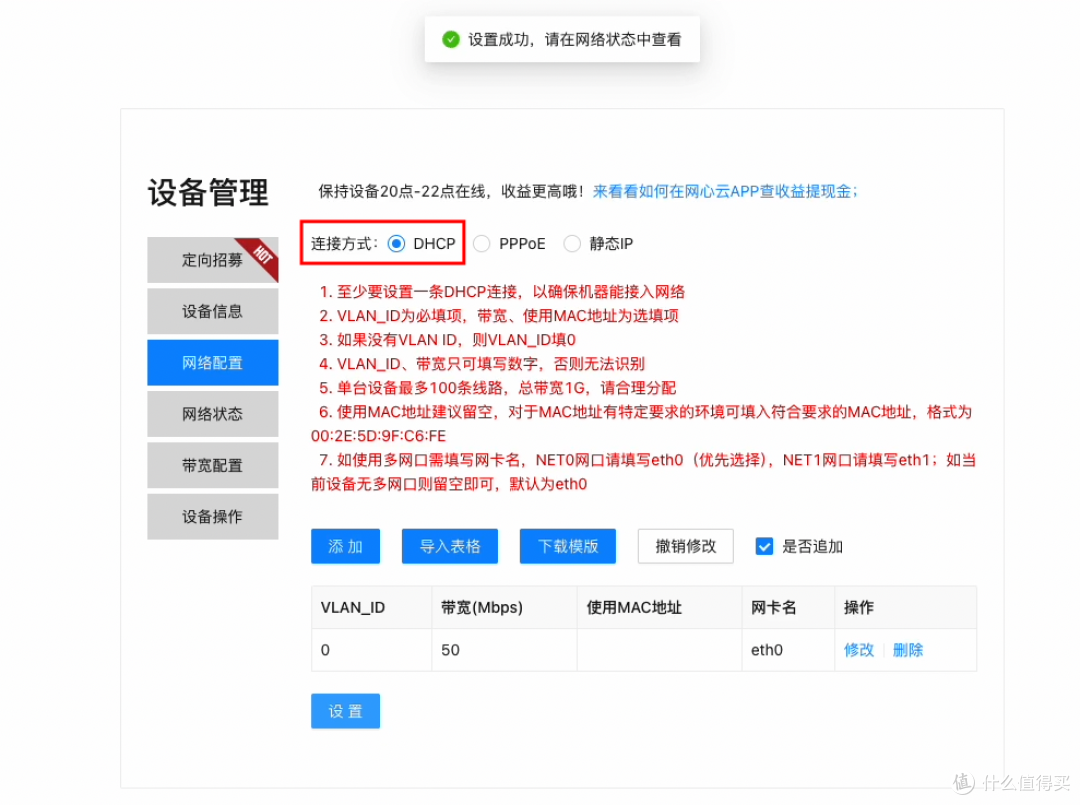Click the 设备管理 page title

tap(208, 192)
